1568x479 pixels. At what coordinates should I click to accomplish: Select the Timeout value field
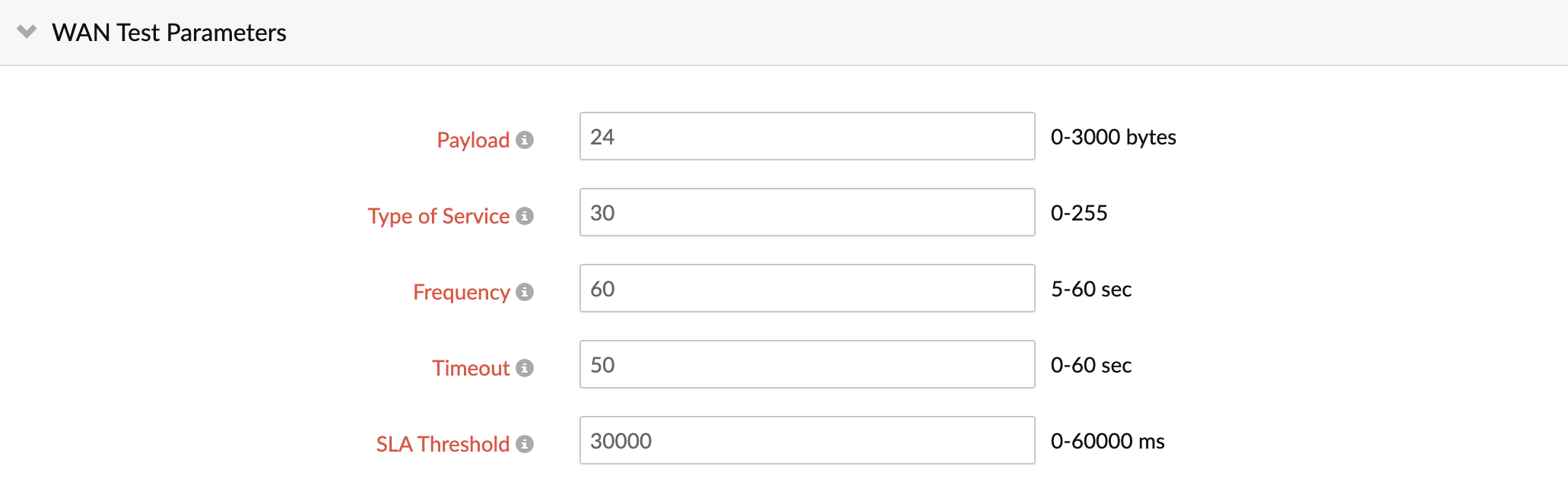806,365
